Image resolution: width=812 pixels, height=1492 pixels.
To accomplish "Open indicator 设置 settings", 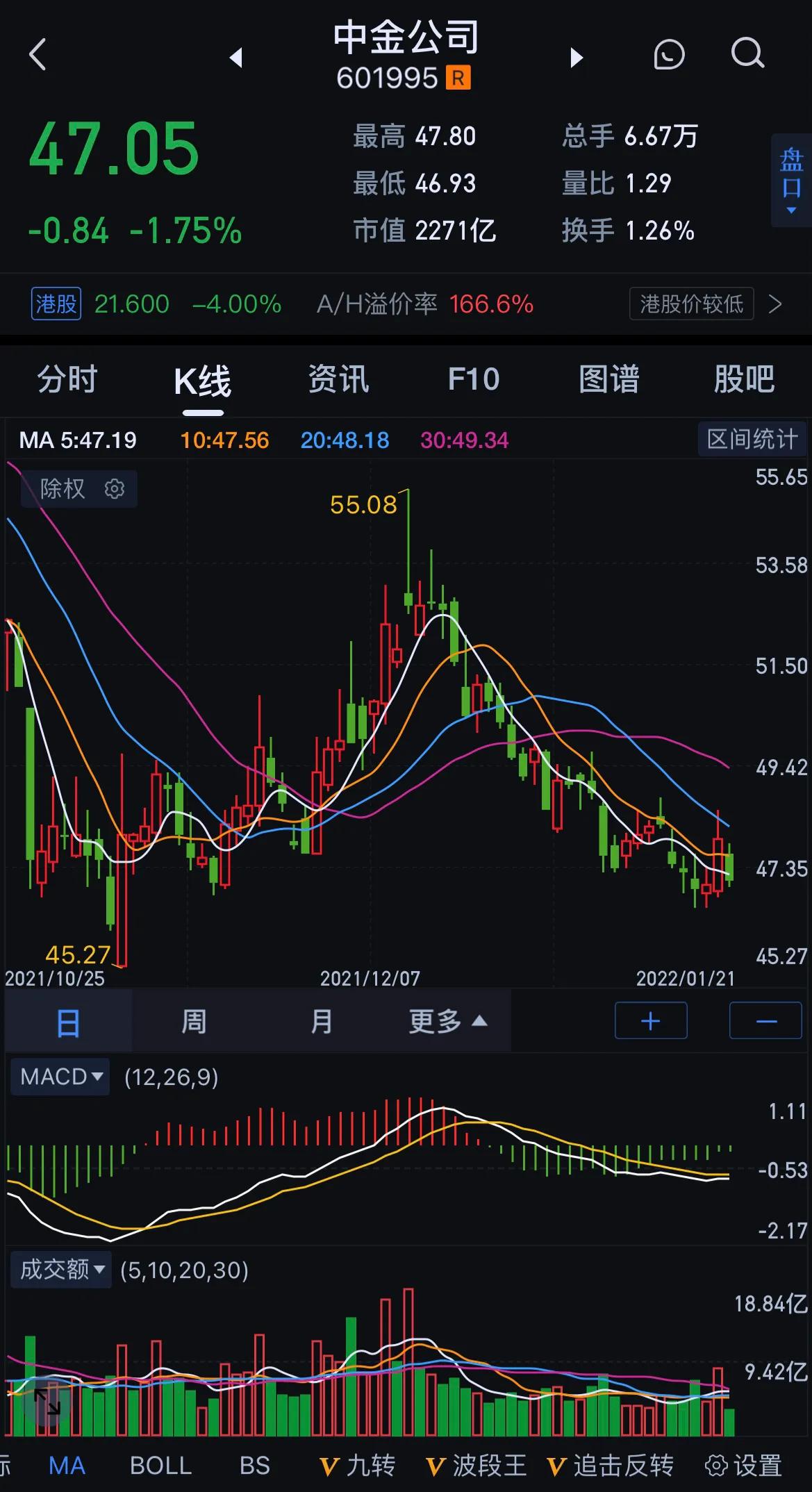I will pos(744,1466).
